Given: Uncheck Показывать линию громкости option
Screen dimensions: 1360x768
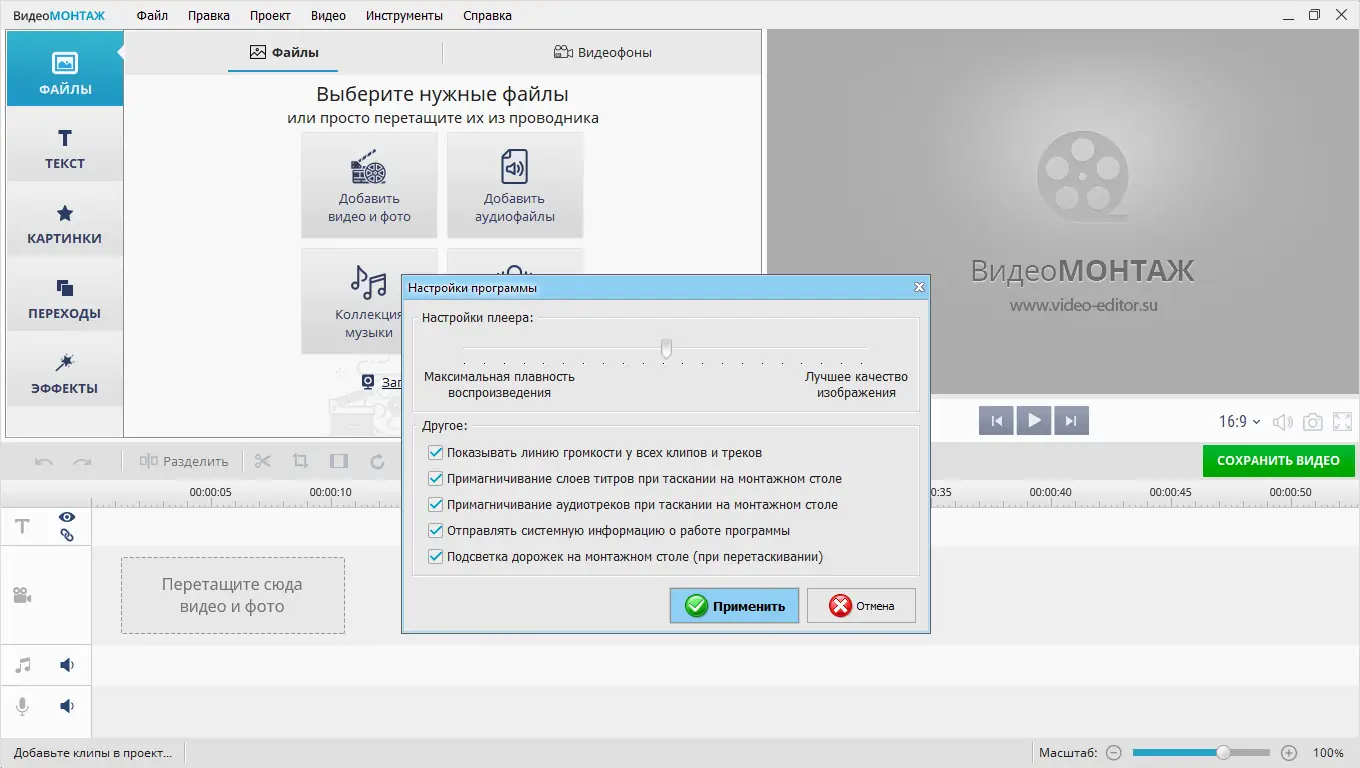Looking at the screenshot, I should tap(435, 453).
